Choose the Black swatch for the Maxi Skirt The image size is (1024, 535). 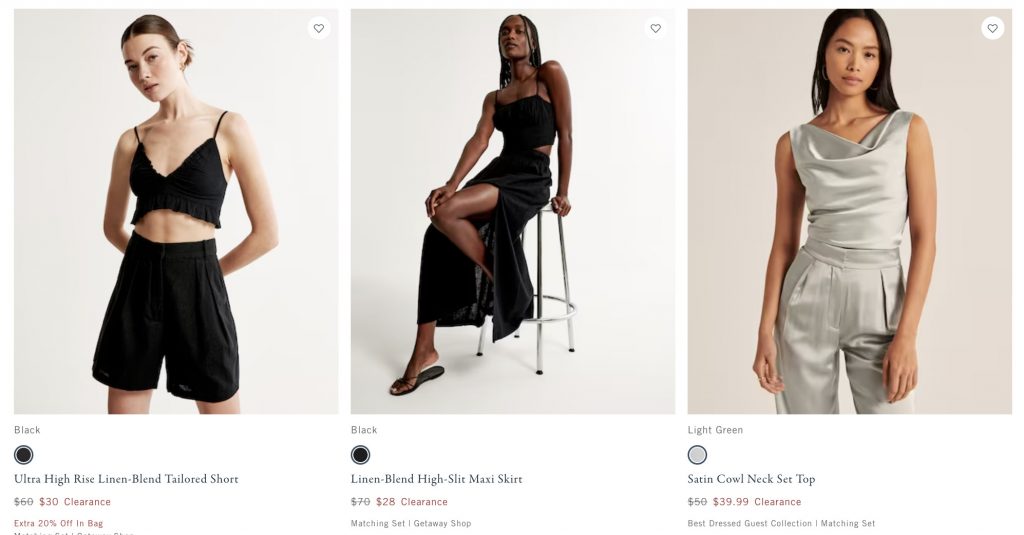(361, 455)
